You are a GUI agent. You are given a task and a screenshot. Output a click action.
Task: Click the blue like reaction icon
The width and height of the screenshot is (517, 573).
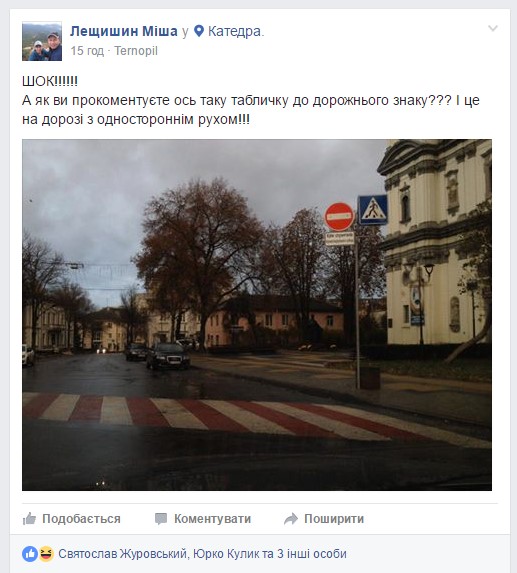pos(30,554)
